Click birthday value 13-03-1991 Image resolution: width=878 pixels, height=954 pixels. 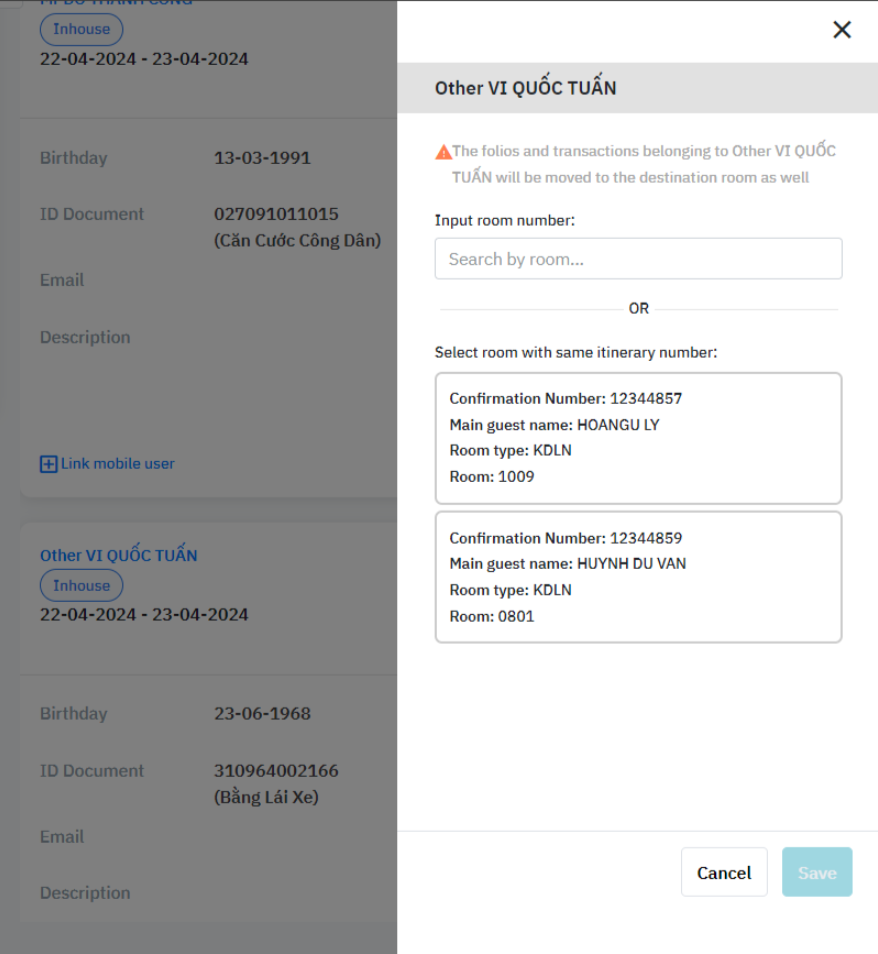(262, 158)
